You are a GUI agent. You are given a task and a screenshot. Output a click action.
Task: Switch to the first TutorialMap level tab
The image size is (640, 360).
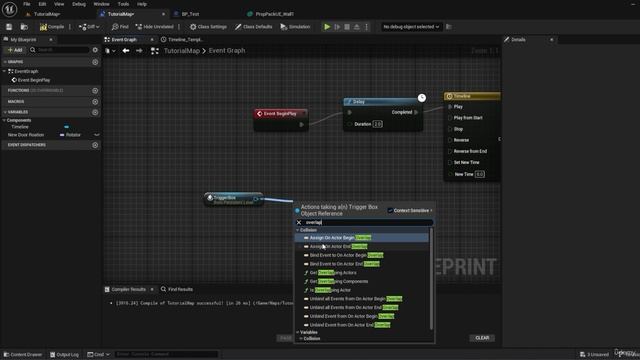pyautogui.click(x=47, y=14)
